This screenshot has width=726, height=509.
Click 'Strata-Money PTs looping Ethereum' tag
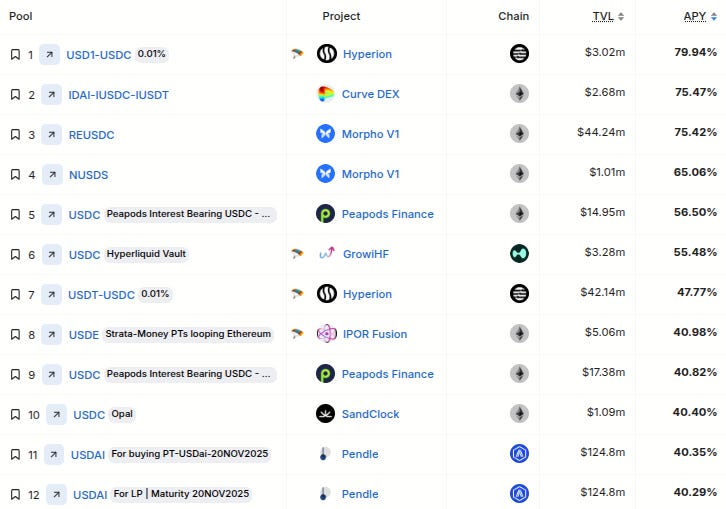[188, 334]
